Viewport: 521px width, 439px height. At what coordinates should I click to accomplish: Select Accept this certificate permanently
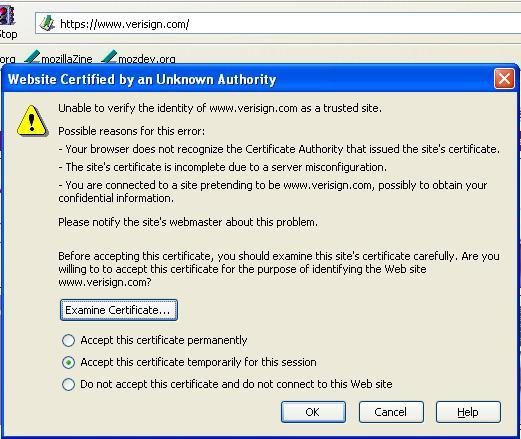coord(68,340)
